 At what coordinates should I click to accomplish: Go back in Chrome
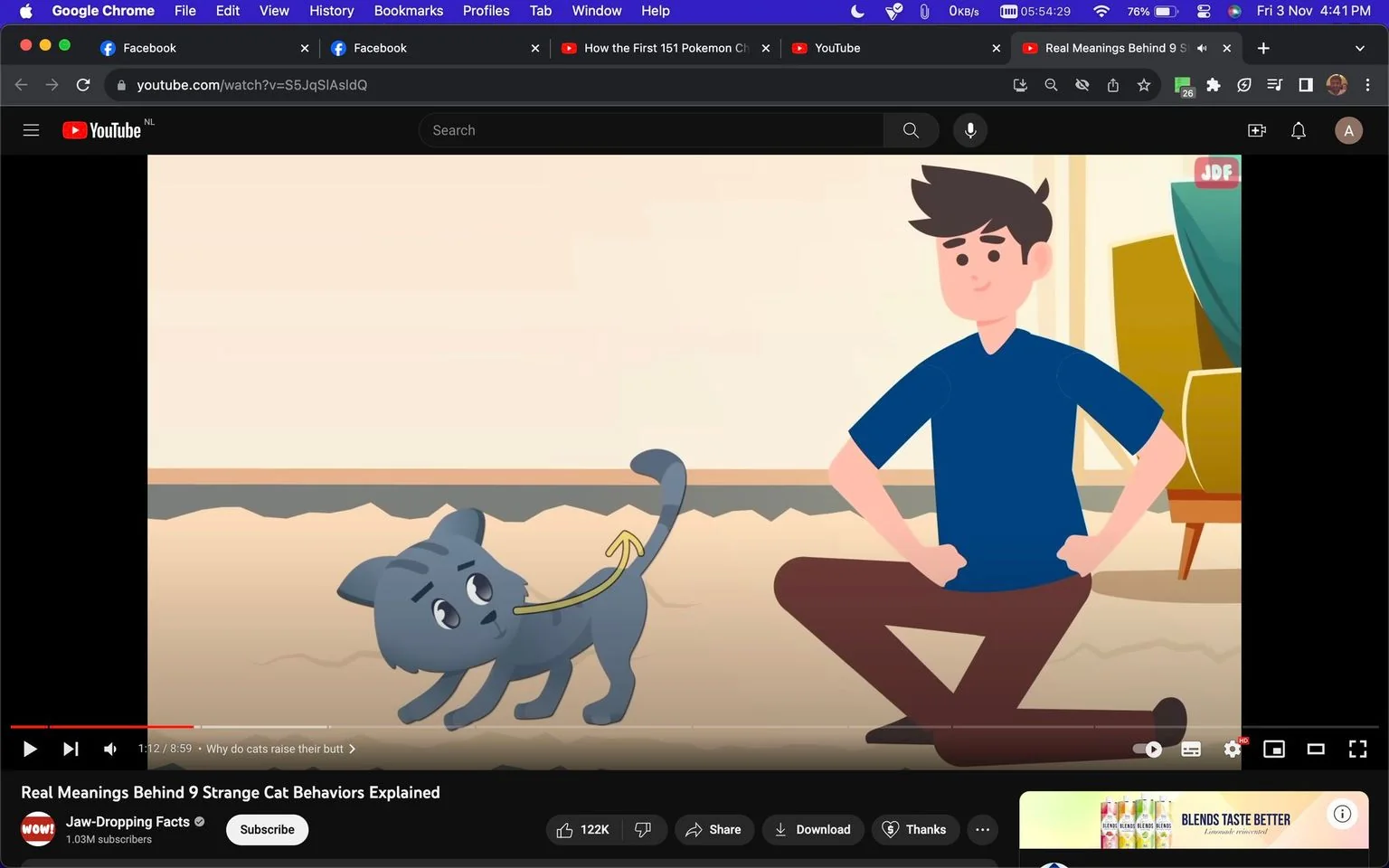(22, 84)
